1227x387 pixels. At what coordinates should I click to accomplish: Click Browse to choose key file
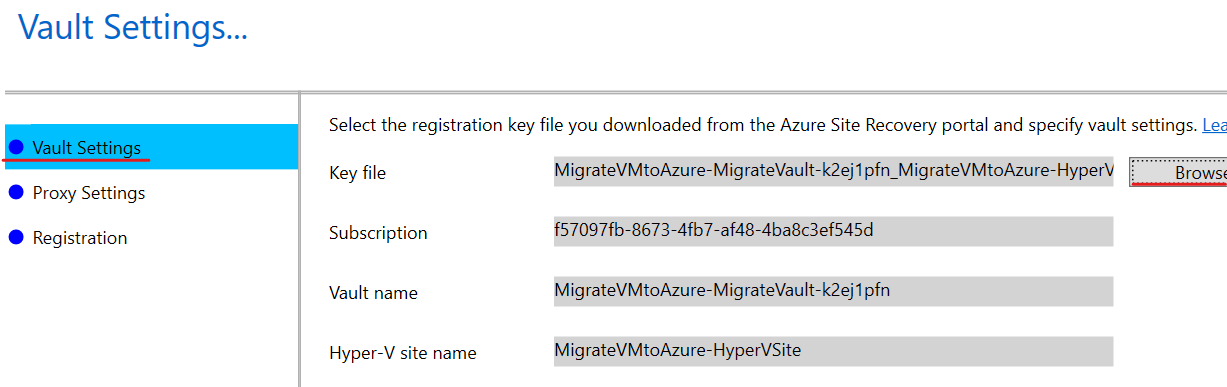(x=1178, y=172)
